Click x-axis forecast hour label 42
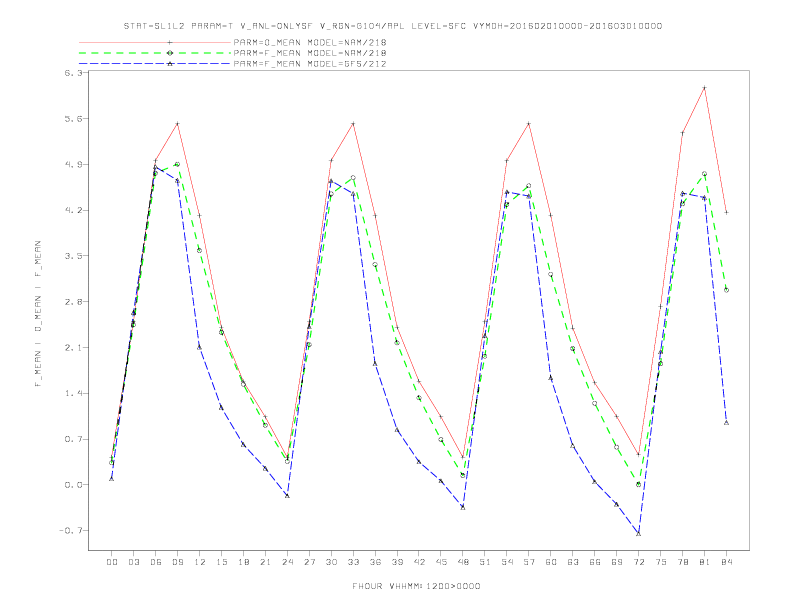The image size is (792, 612). point(419,562)
